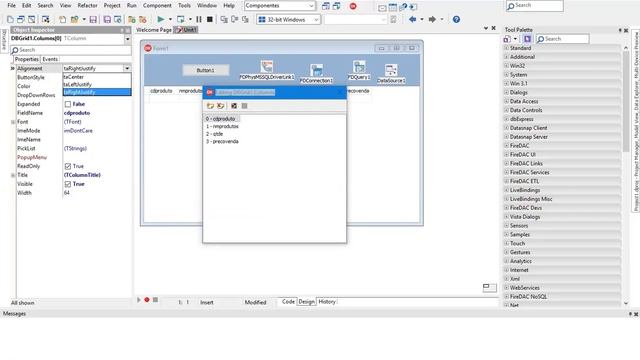The height and width of the screenshot is (360, 640).
Task: Switch to the History view tab
Action: click(x=327, y=302)
